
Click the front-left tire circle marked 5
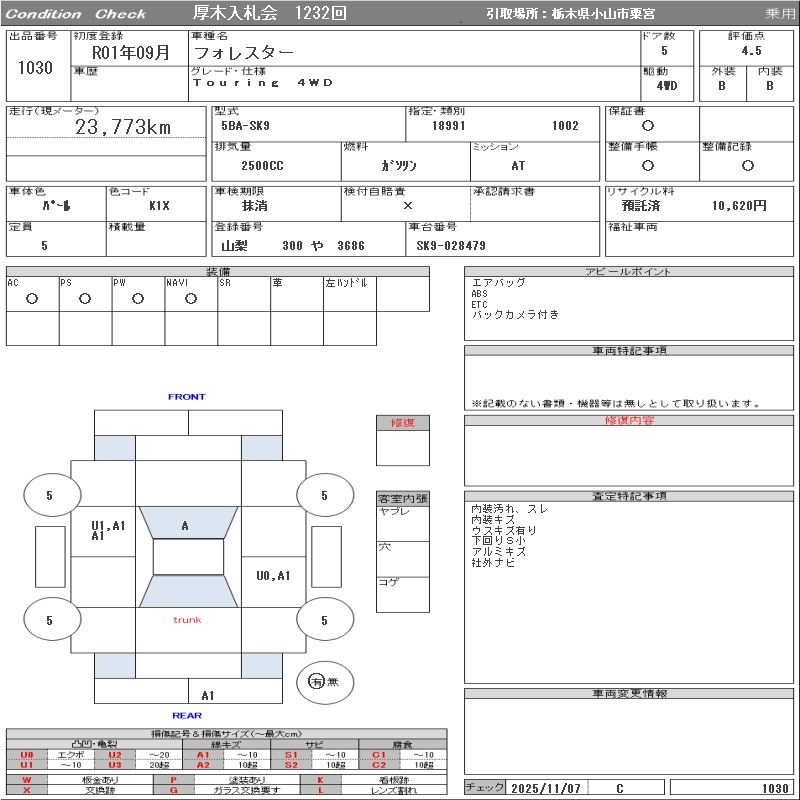50,495
